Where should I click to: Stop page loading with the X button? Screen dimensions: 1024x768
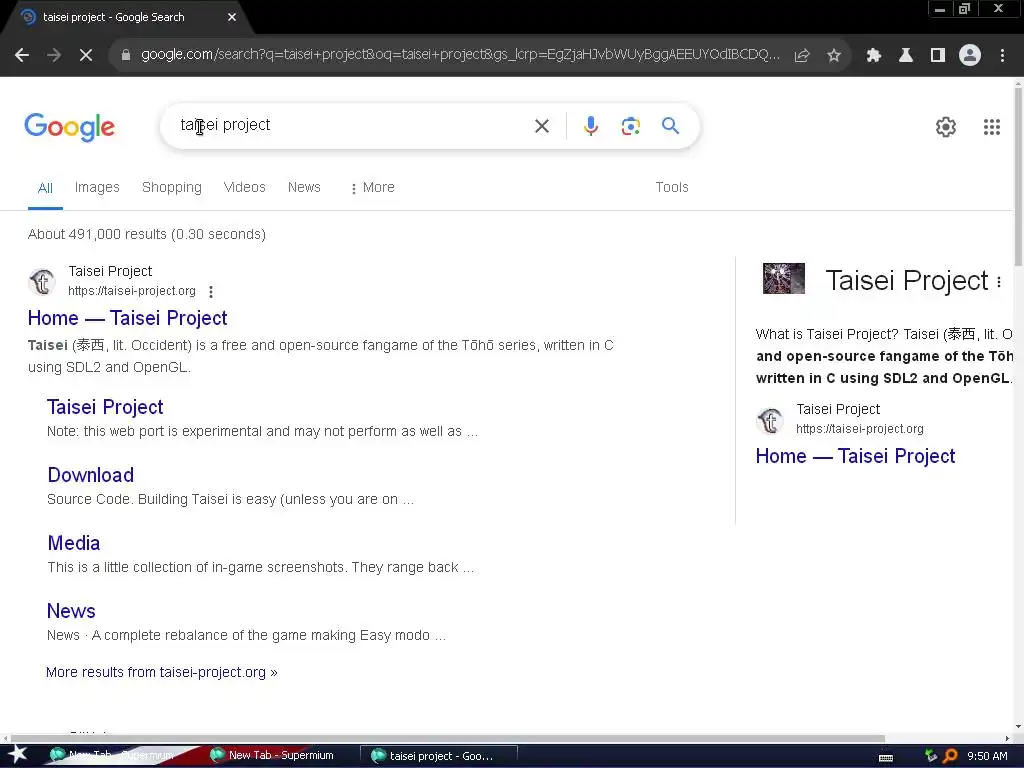[86, 56]
